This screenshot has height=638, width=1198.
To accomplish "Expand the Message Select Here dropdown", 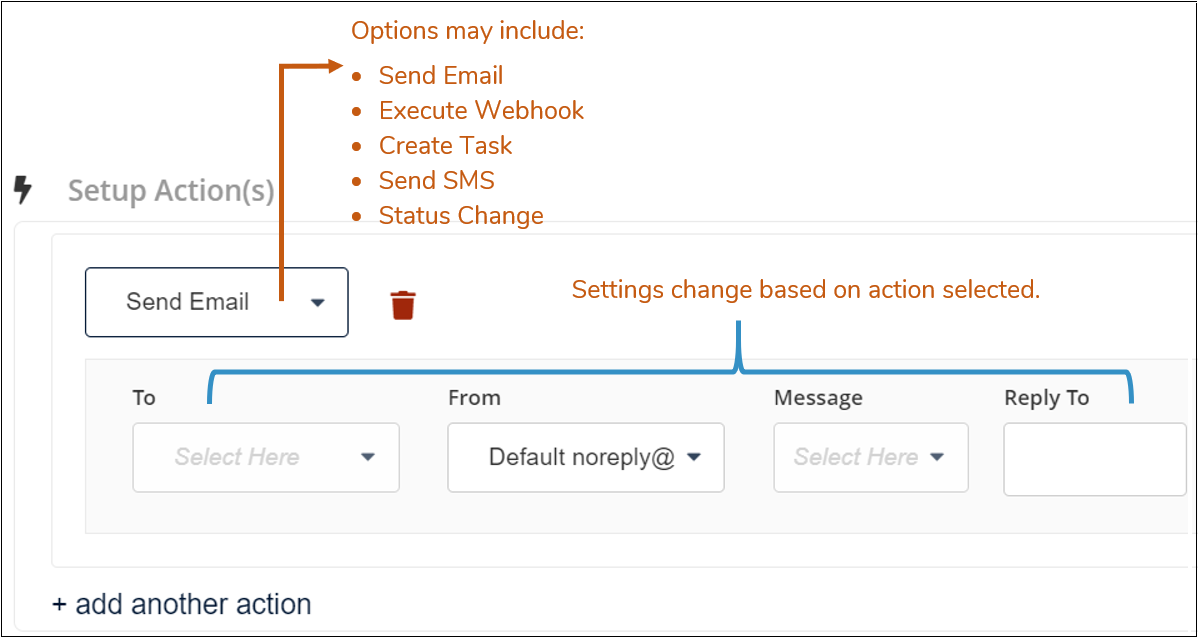I will [870, 457].
